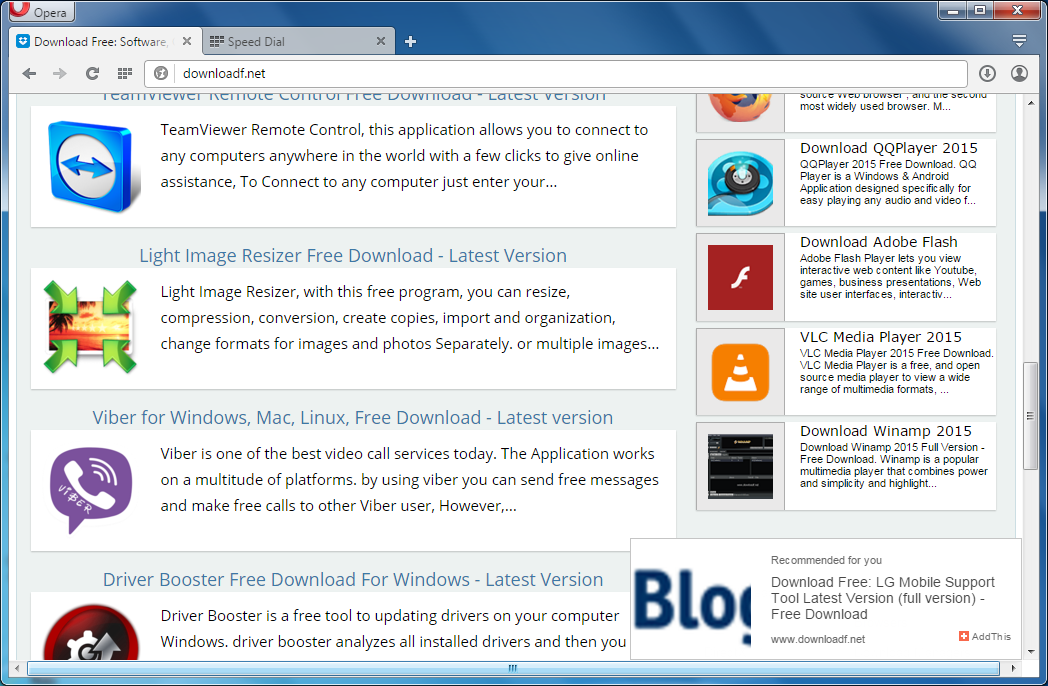The height and width of the screenshot is (686, 1048).
Task: Click the QQPlayer icon in sidebar
Action: point(741,183)
